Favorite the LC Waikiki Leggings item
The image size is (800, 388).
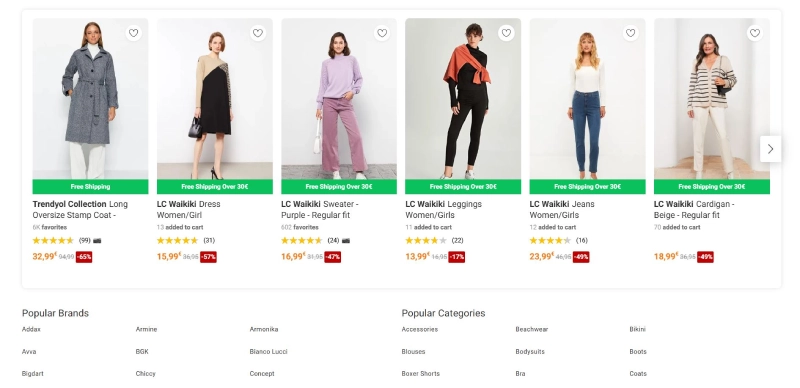(x=506, y=33)
